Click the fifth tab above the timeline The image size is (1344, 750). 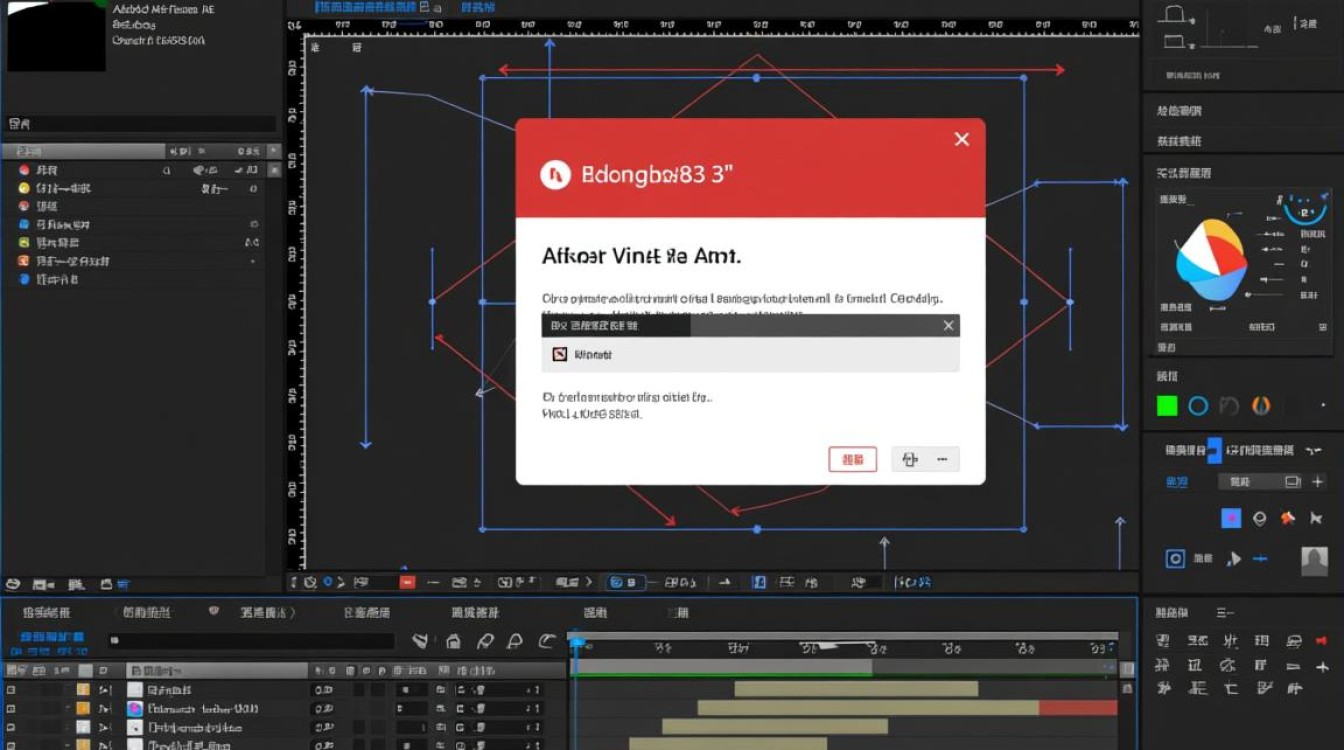tap(475, 612)
